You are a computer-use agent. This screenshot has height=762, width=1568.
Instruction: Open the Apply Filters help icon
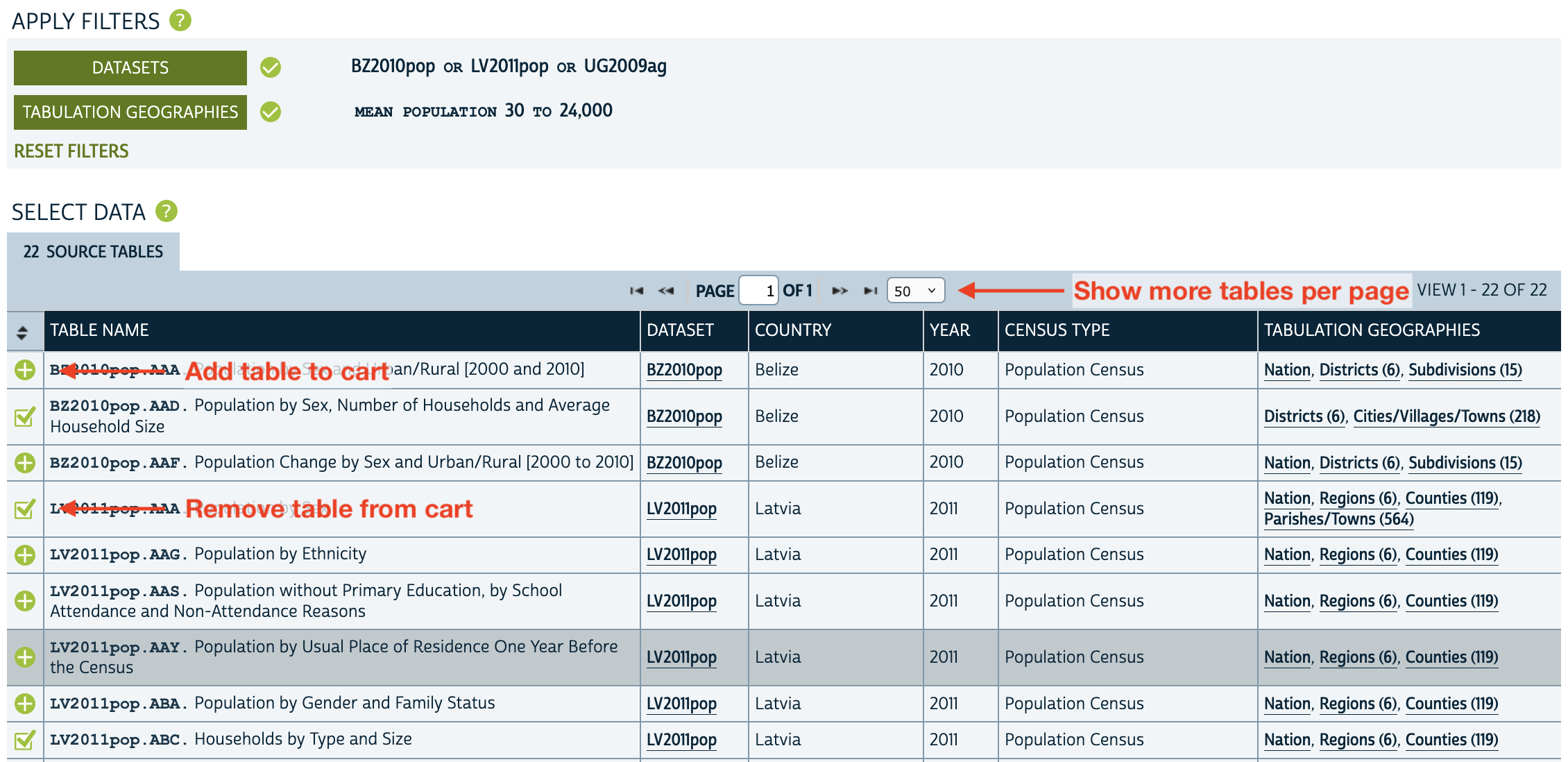coord(180,20)
